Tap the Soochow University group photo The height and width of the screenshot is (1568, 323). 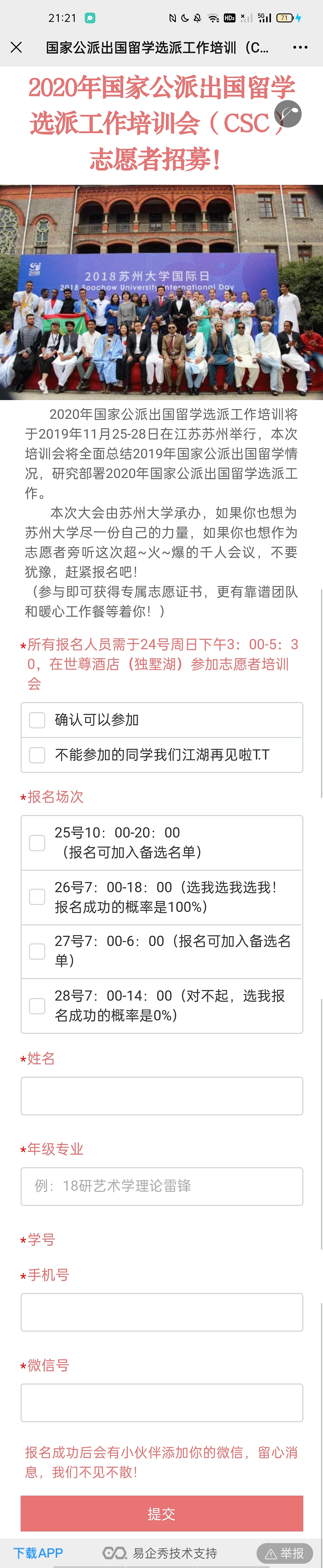click(x=161, y=292)
